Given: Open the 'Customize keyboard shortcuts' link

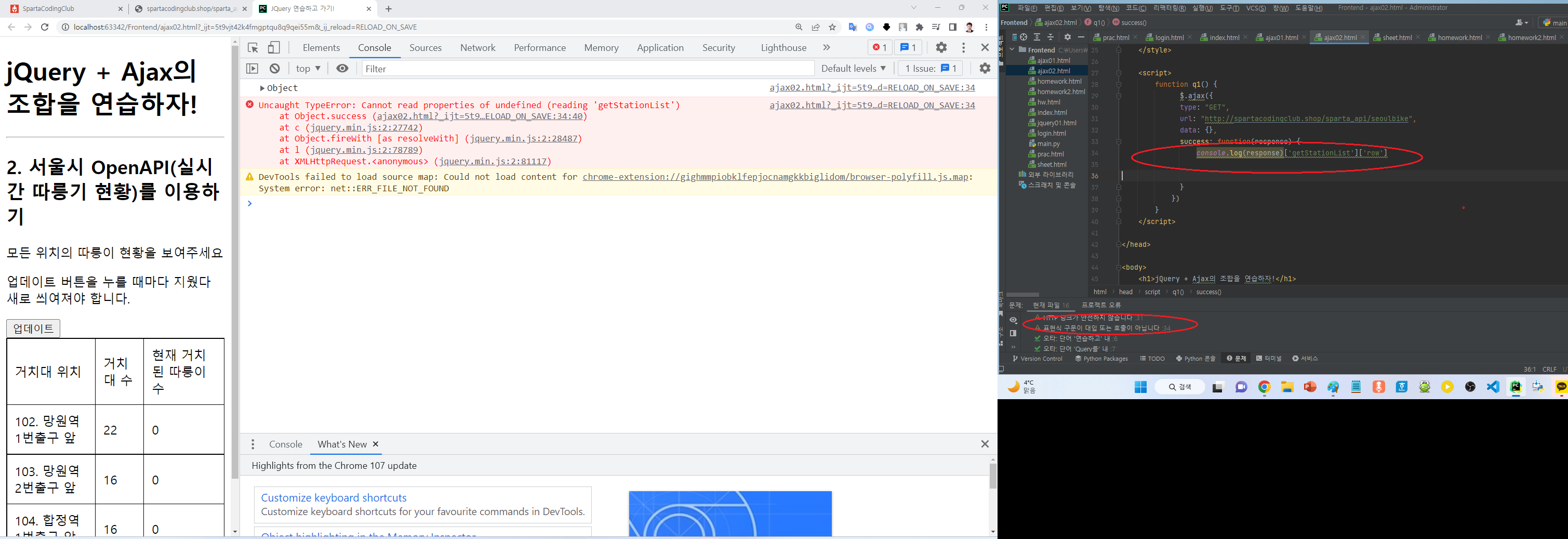Looking at the screenshot, I should tap(334, 497).
